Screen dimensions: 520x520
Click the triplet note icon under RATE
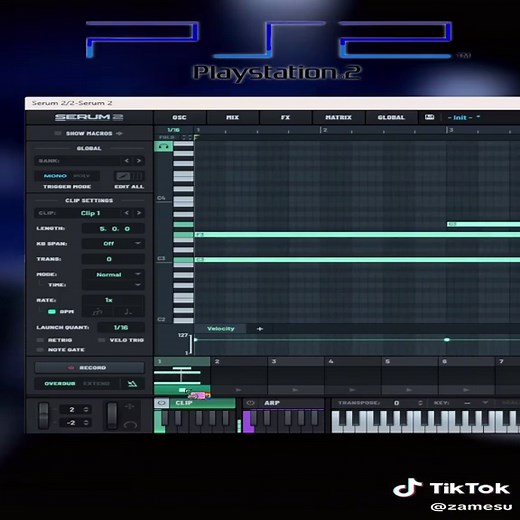tap(97, 312)
